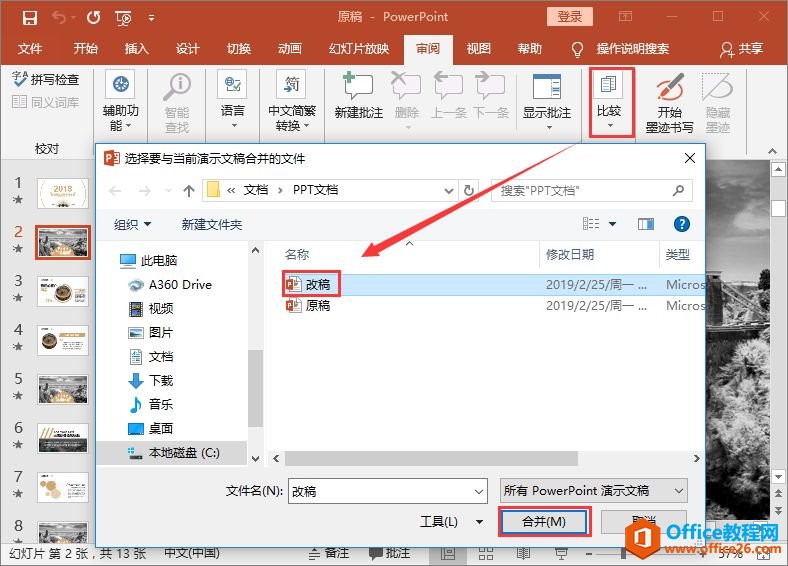Open the 视频 folder in navigation tree

151,308
